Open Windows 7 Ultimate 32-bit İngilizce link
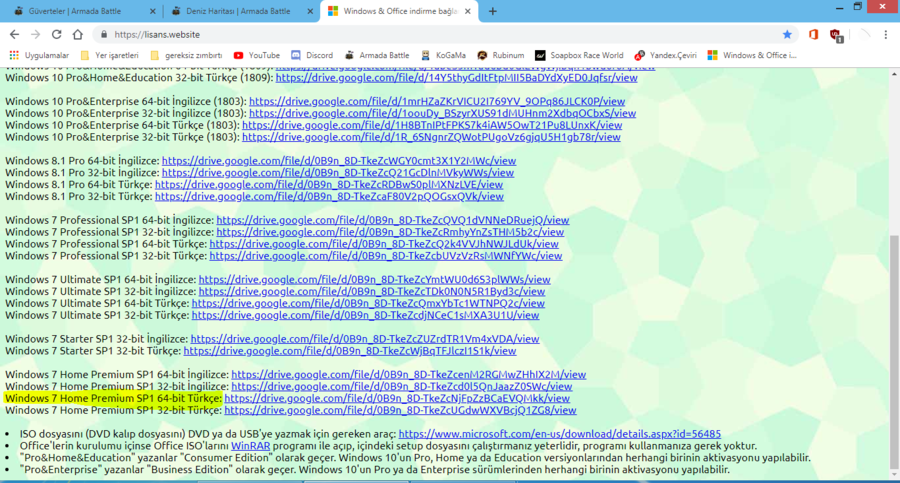The height and width of the screenshot is (483, 900). [372, 292]
